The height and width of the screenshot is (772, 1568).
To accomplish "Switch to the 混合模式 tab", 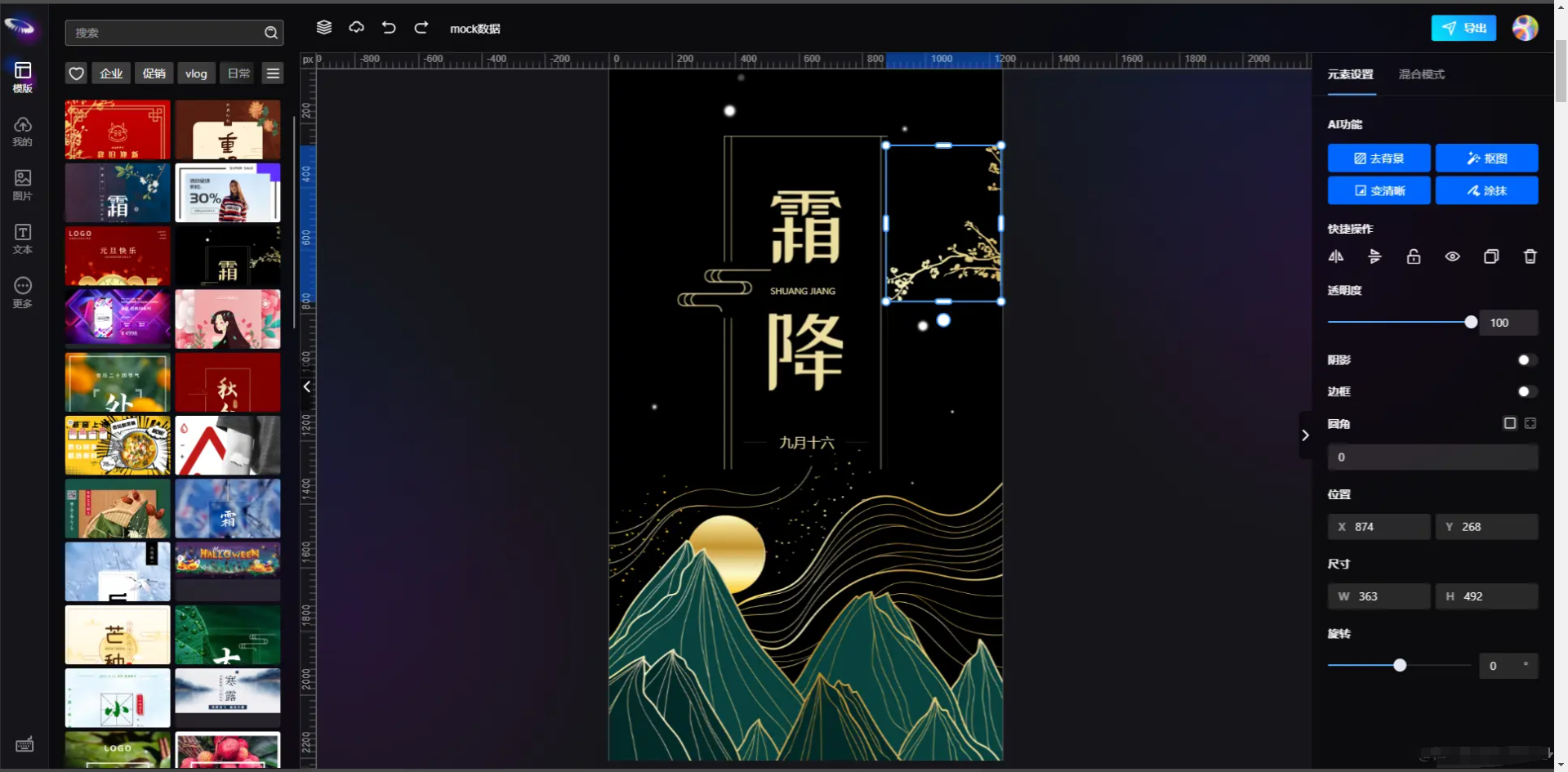I will coord(1422,74).
